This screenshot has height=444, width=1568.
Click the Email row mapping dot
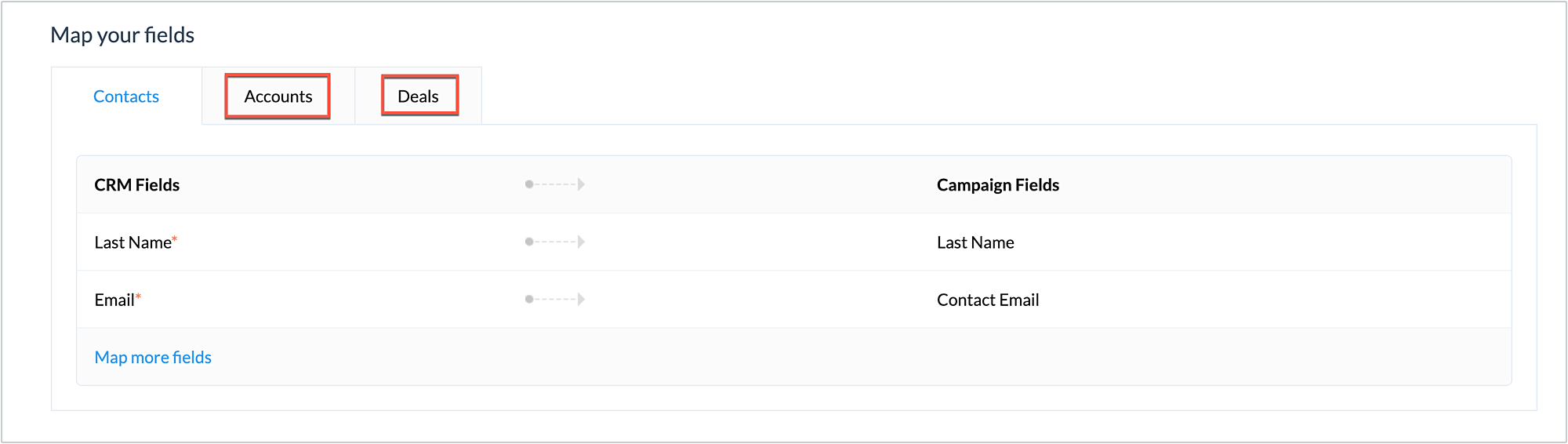pyautogui.click(x=529, y=299)
